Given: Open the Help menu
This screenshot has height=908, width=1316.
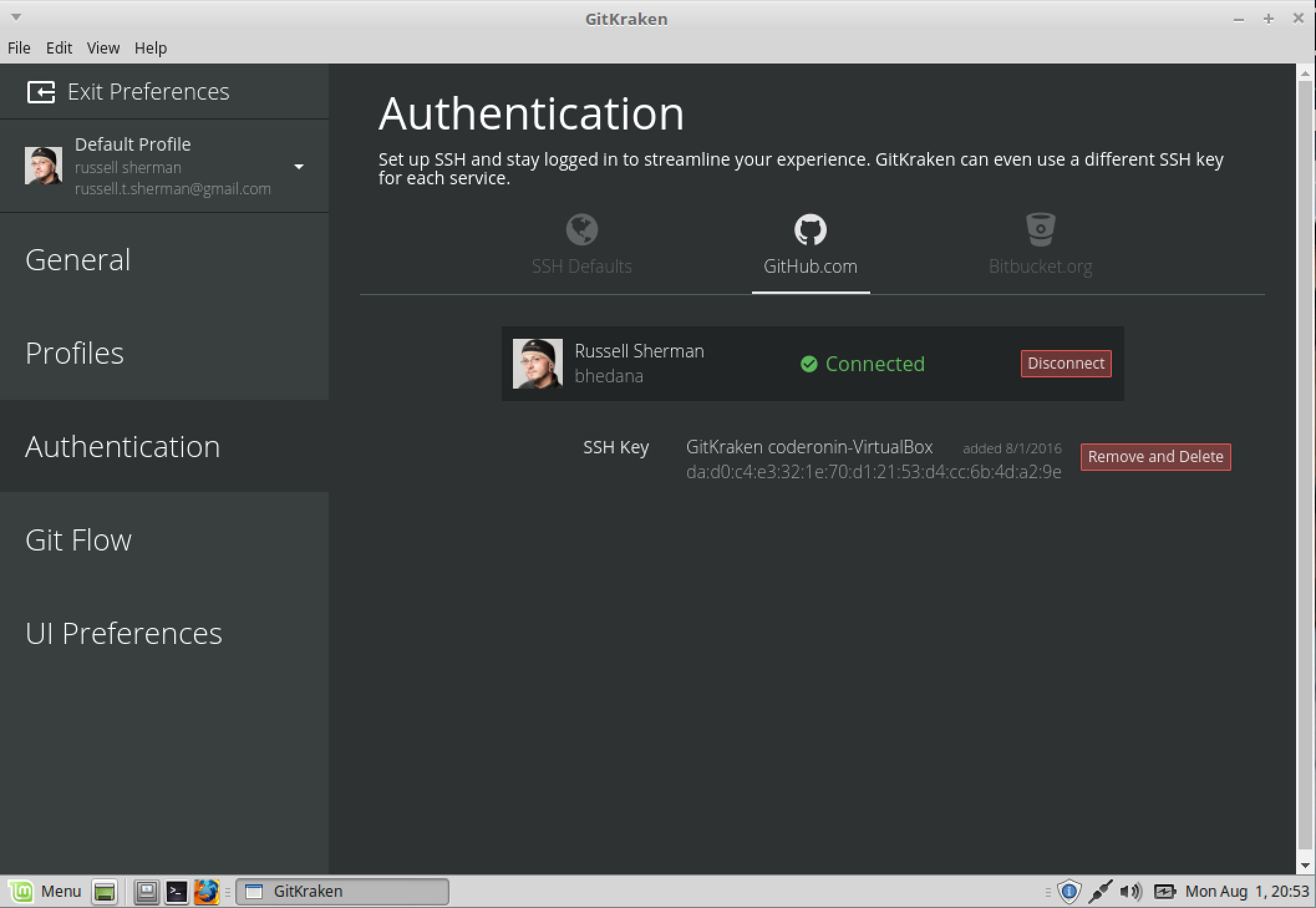Looking at the screenshot, I should coord(151,48).
